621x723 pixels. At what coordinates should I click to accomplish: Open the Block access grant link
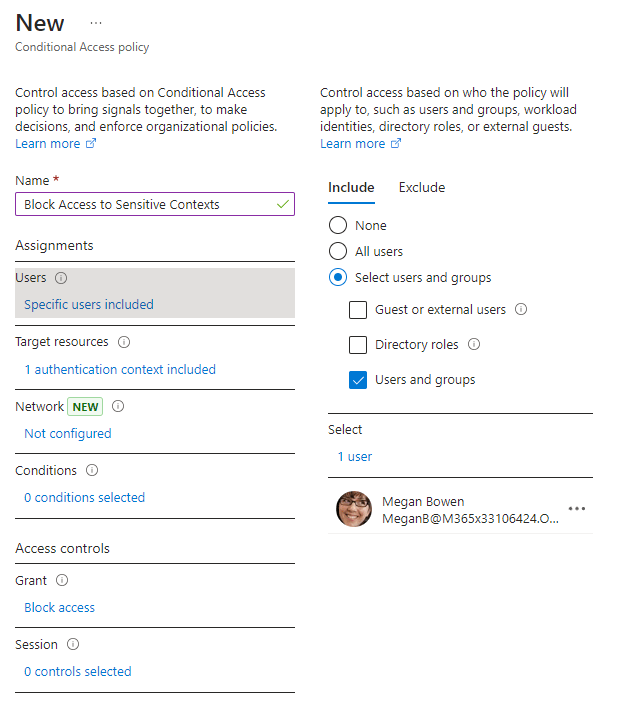point(60,608)
